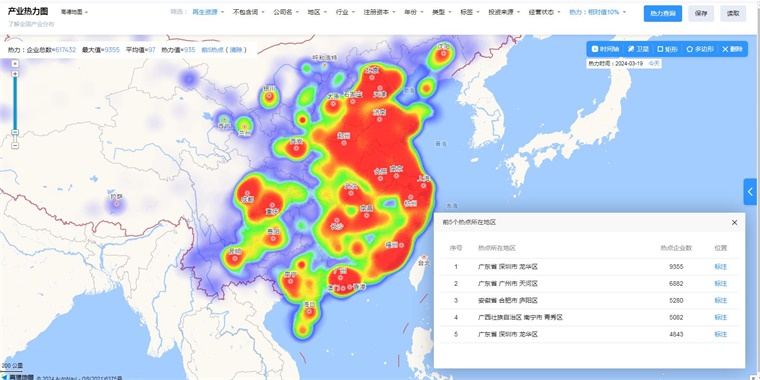Toggle the 卫星 satellite view
Viewport: 760px width, 380px height.
pos(638,49)
